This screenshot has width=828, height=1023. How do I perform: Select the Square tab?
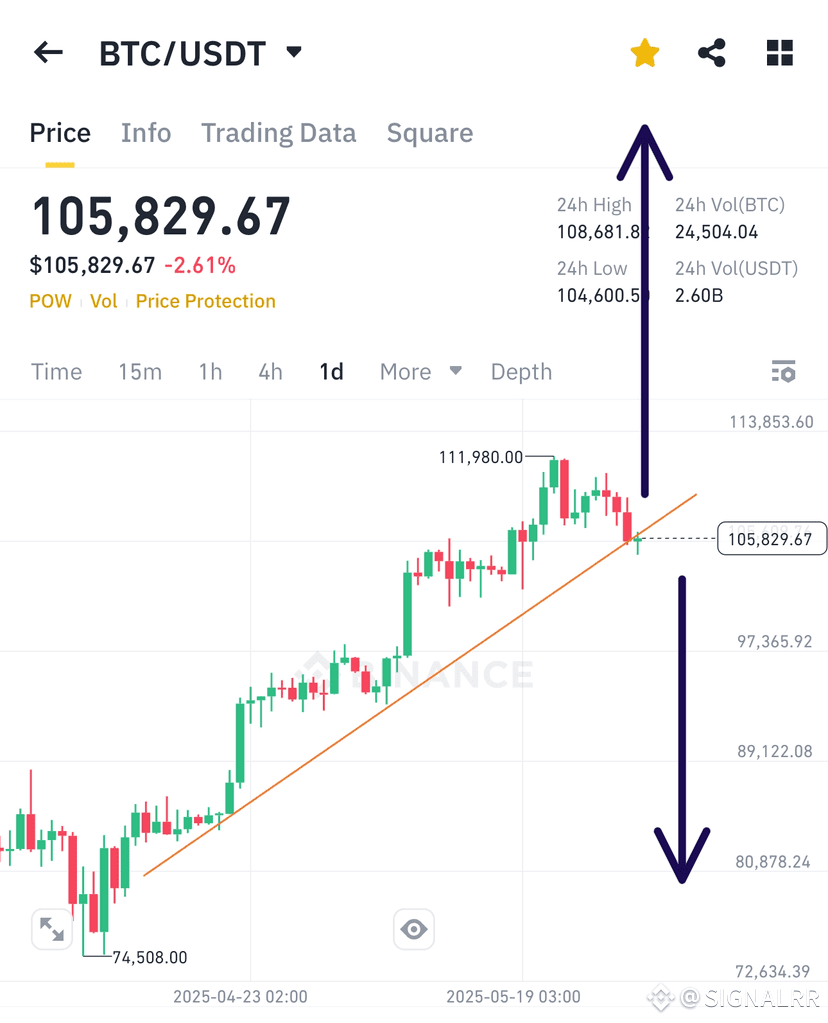click(x=429, y=133)
